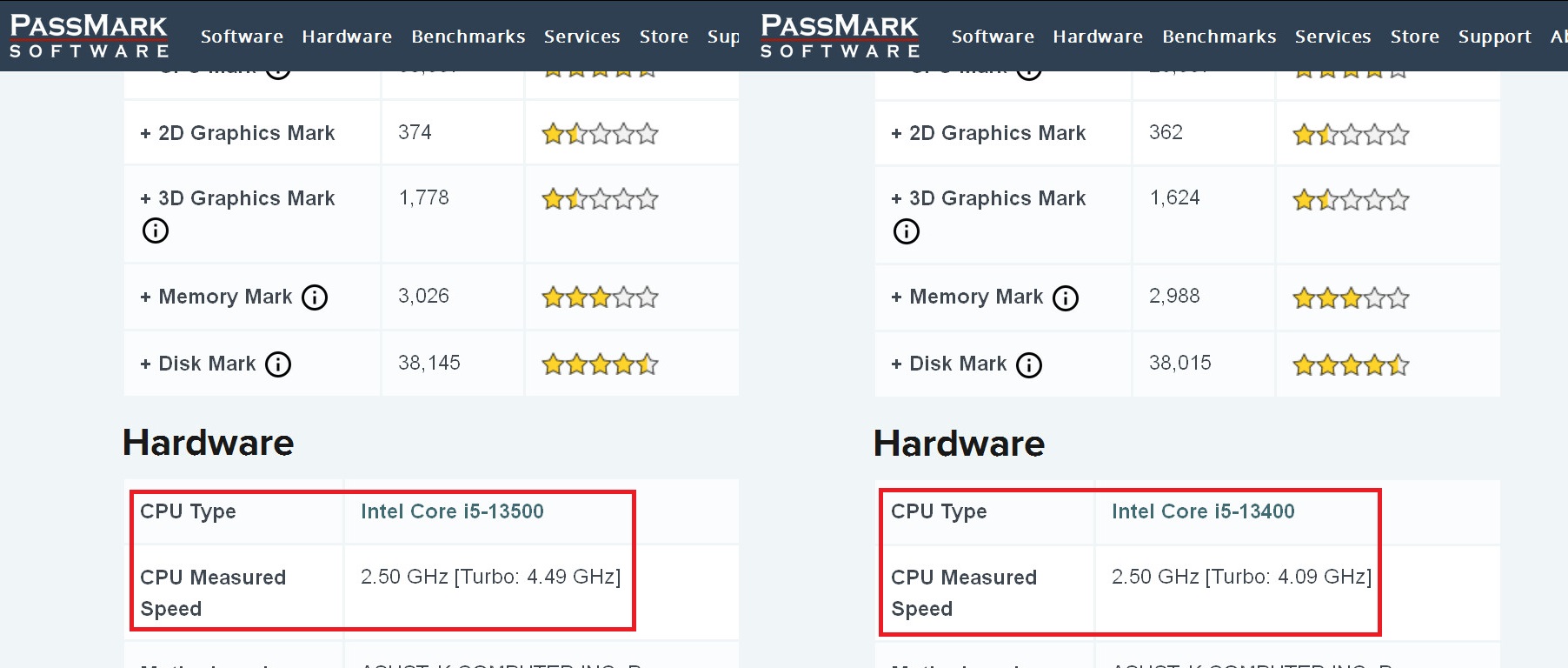Image resolution: width=1568 pixels, height=668 pixels.
Task: Click Disk Mark star rating, right page
Action: 1351,364
